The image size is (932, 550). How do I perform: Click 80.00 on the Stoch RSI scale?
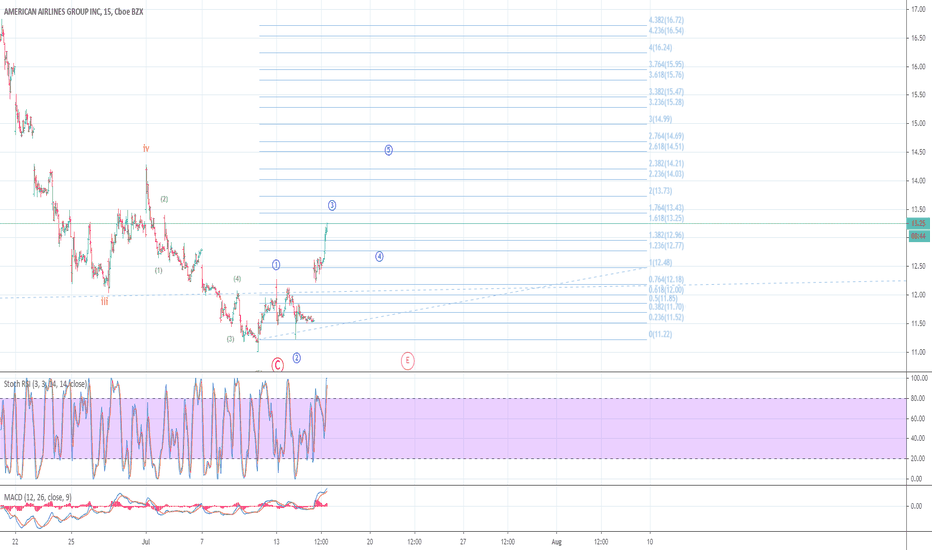point(918,398)
